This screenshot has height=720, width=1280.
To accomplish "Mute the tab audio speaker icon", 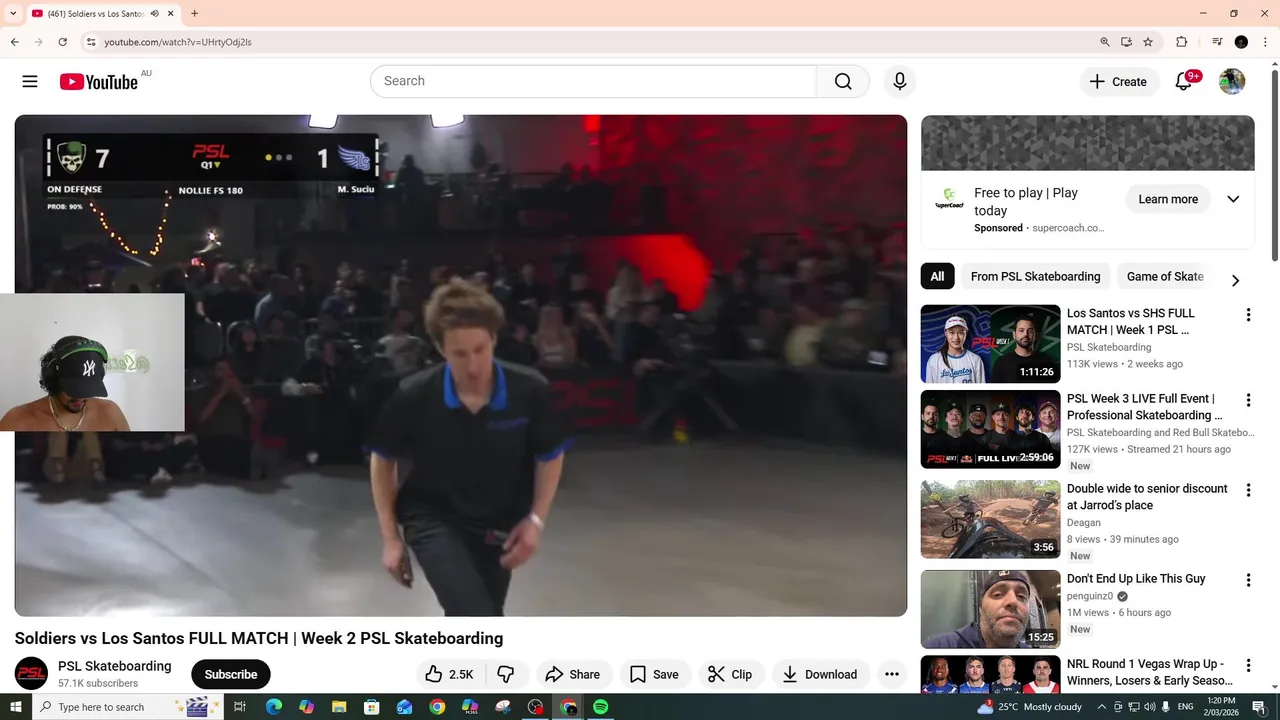I will (x=155, y=14).
